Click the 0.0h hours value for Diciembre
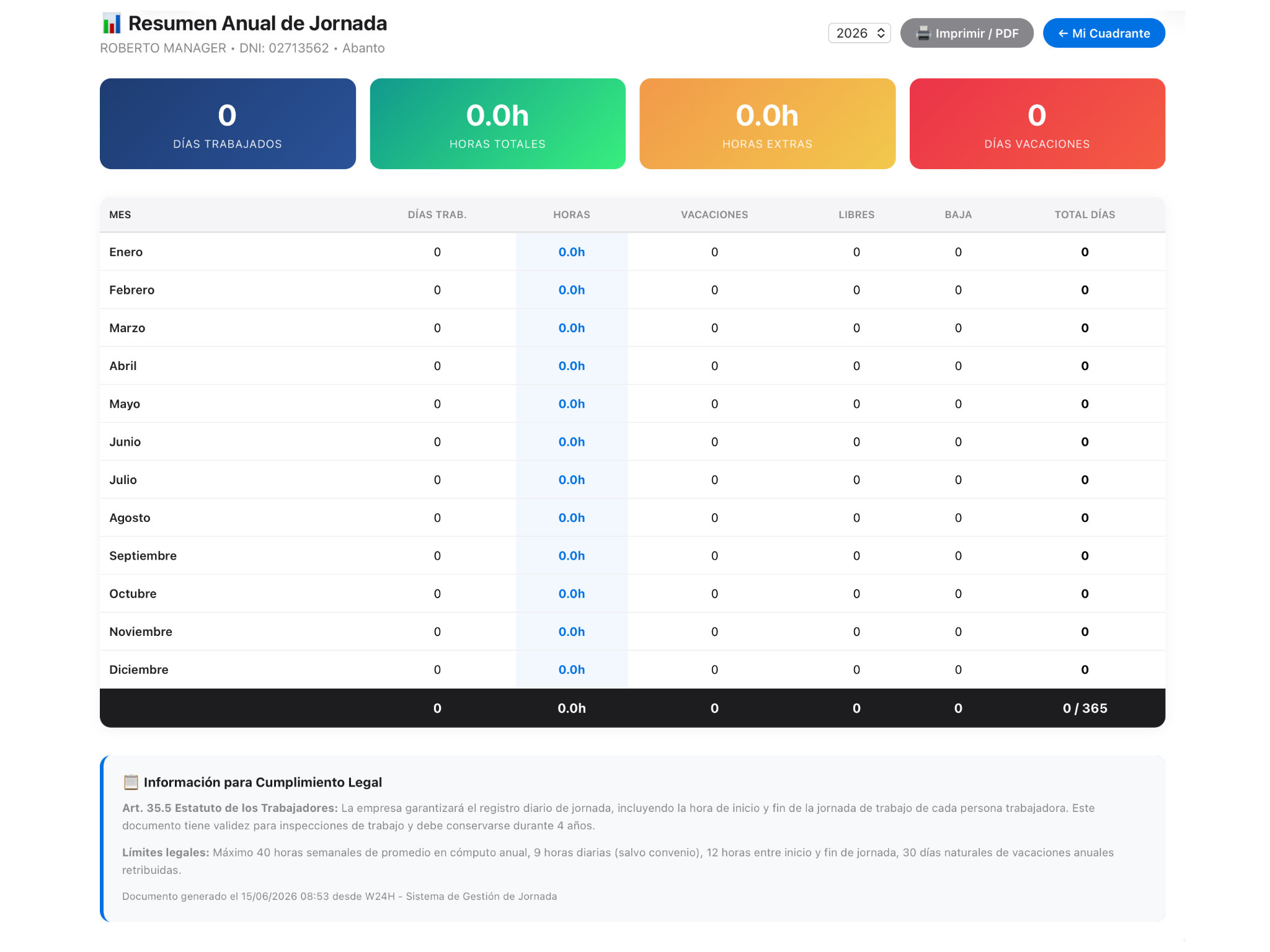The width and height of the screenshot is (1270, 952). tap(572, 669)
